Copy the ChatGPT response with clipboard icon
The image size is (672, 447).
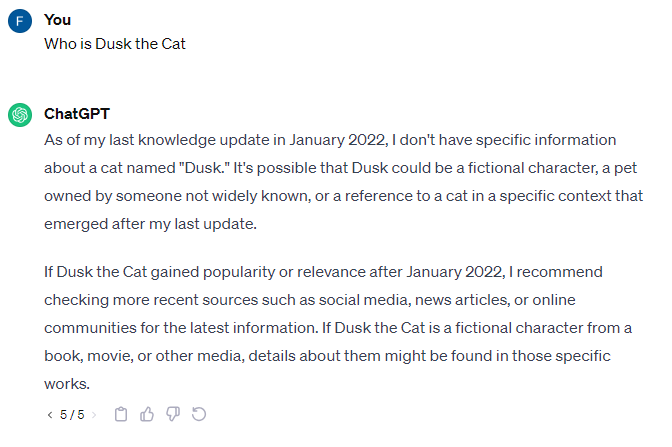(121, 414)
